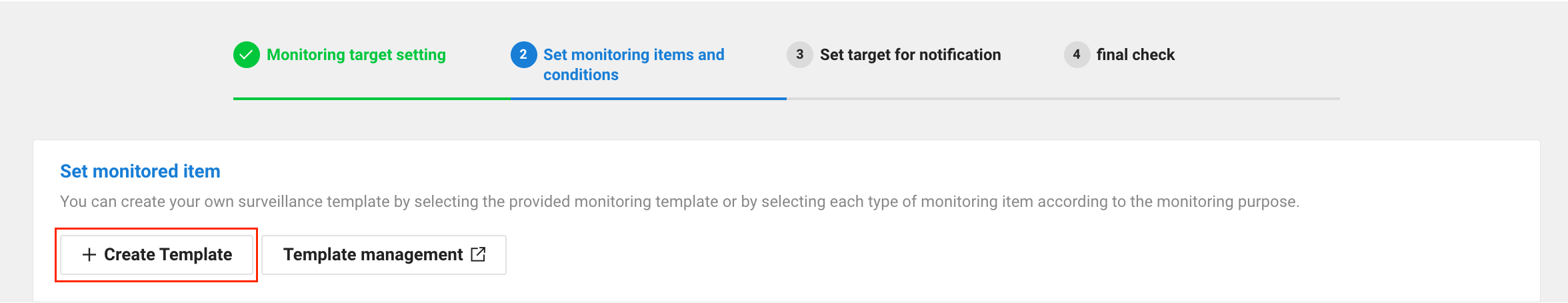Click the green segment of the progress bar

click(x=371, y=99)
